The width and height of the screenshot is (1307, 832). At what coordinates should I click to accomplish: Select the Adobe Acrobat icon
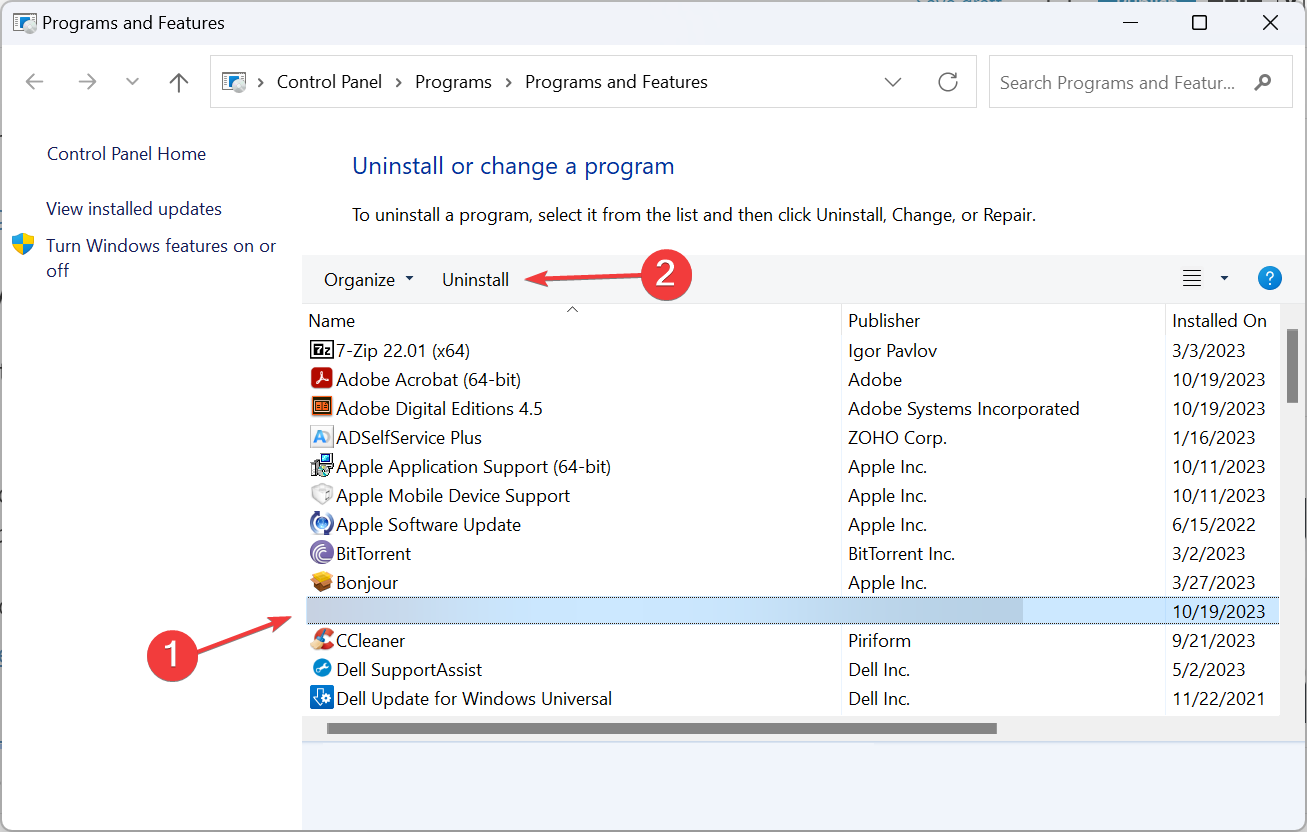tap(321, 379)
